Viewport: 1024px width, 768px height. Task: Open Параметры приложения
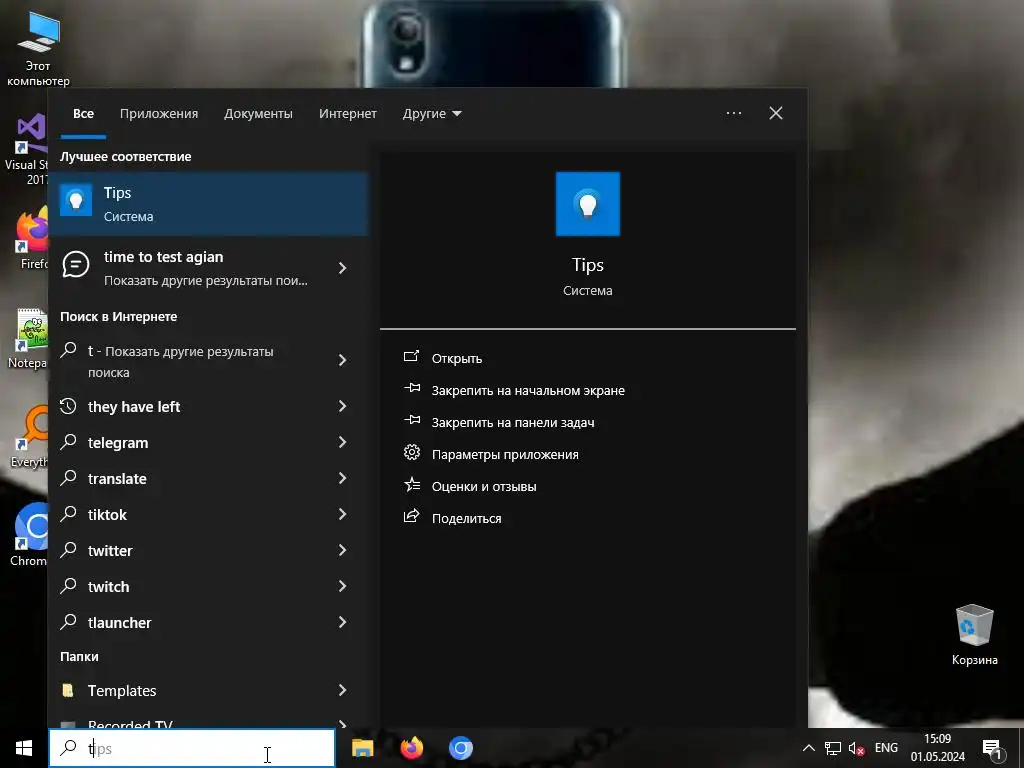pos(505,455)
